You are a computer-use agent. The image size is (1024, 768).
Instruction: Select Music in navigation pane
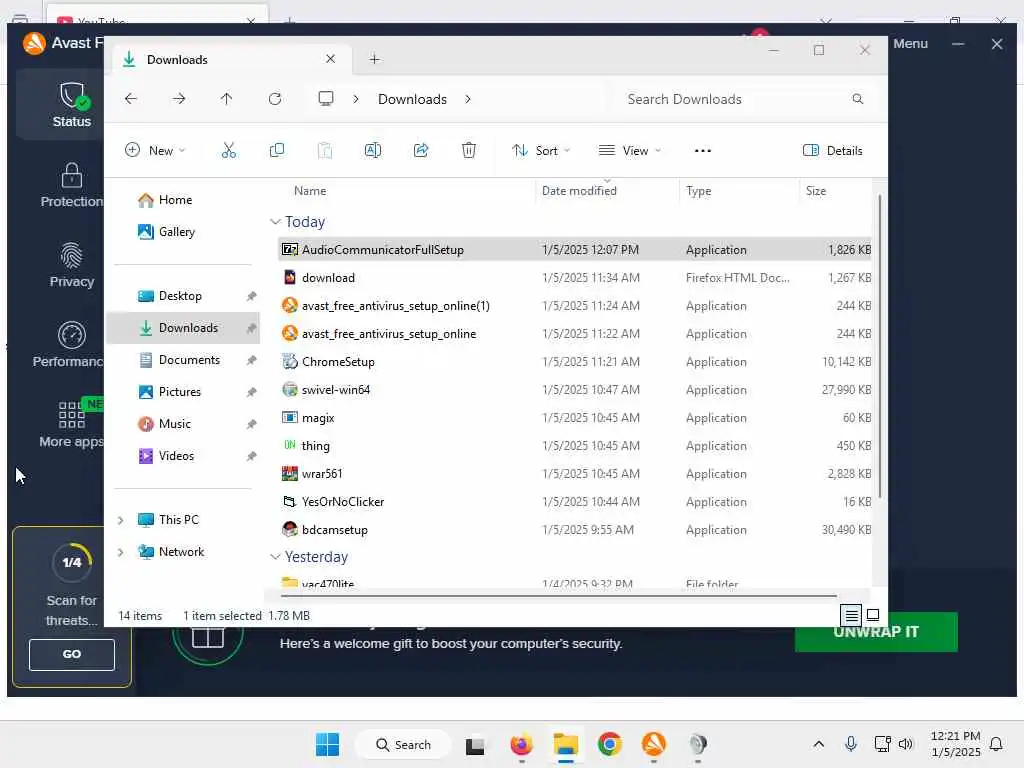tap(184, 424)
